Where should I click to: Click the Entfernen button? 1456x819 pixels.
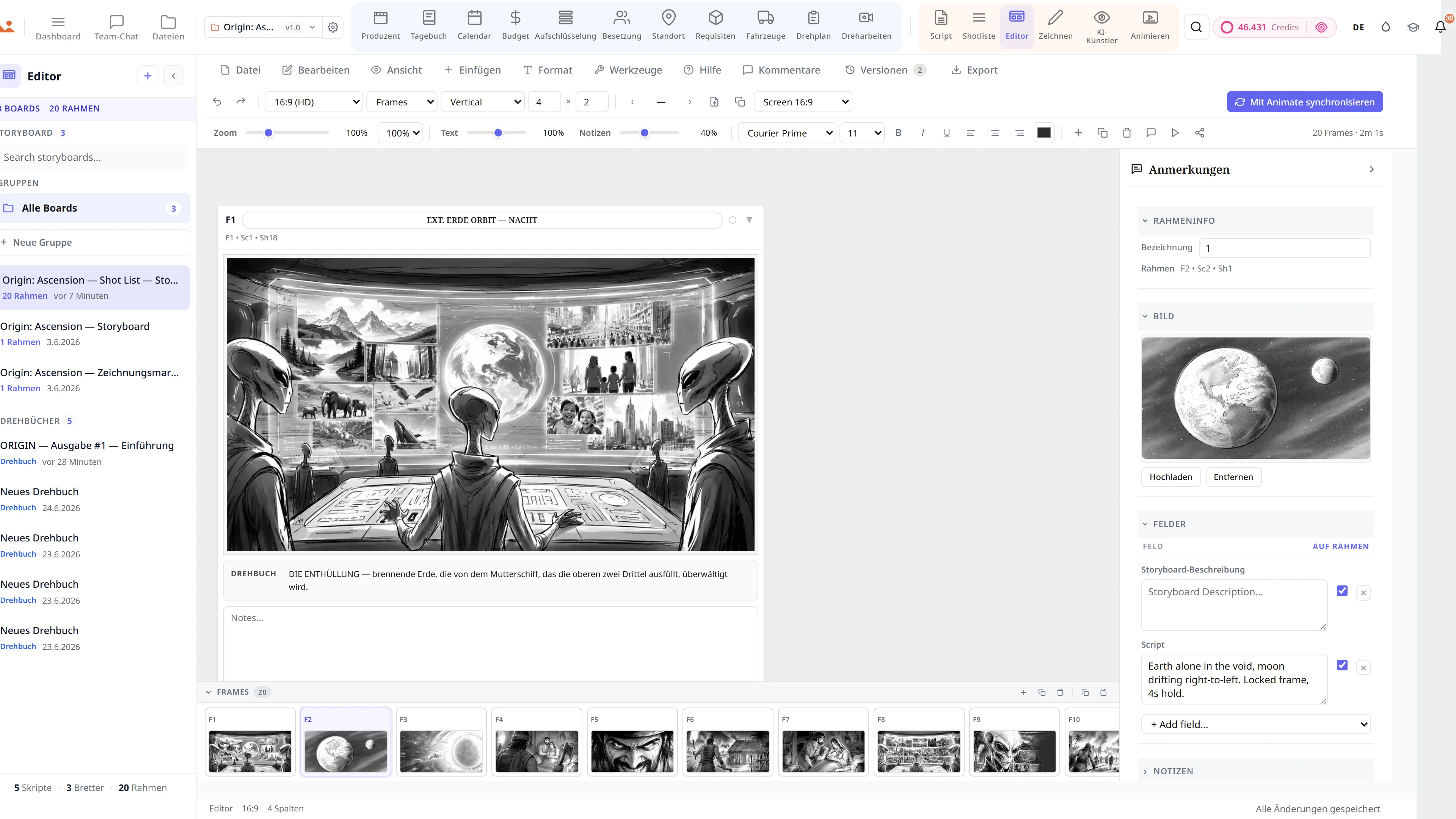(x=1233, y=477)
